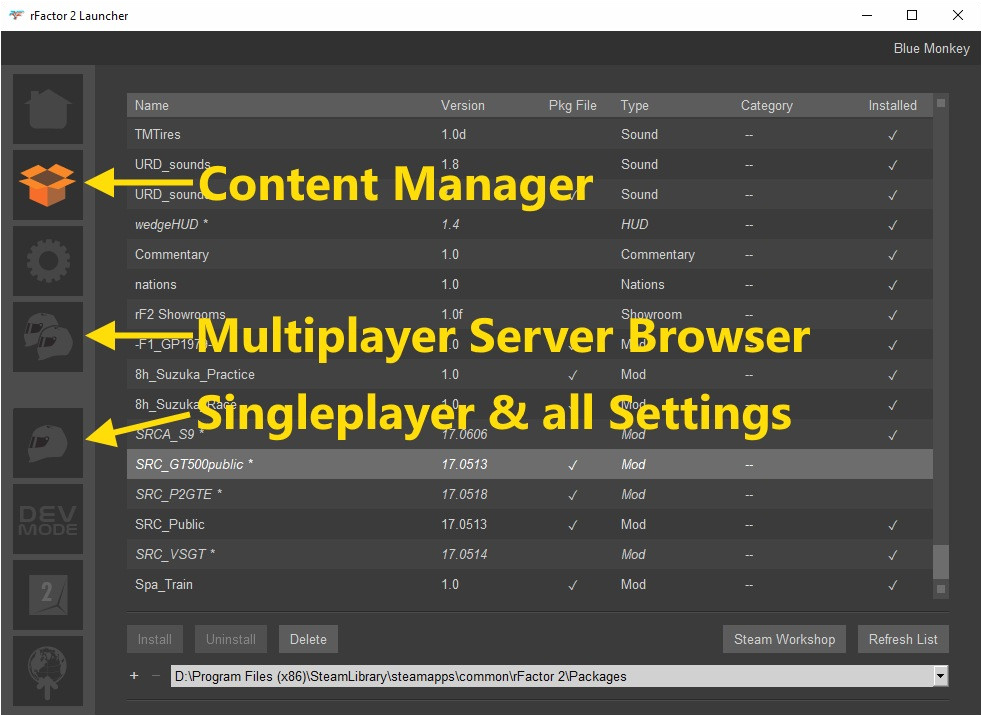Viewport: 982px width, 716px height.
Task: Open the gear settings icon in sidebar
Action: [x=48, y=261]
